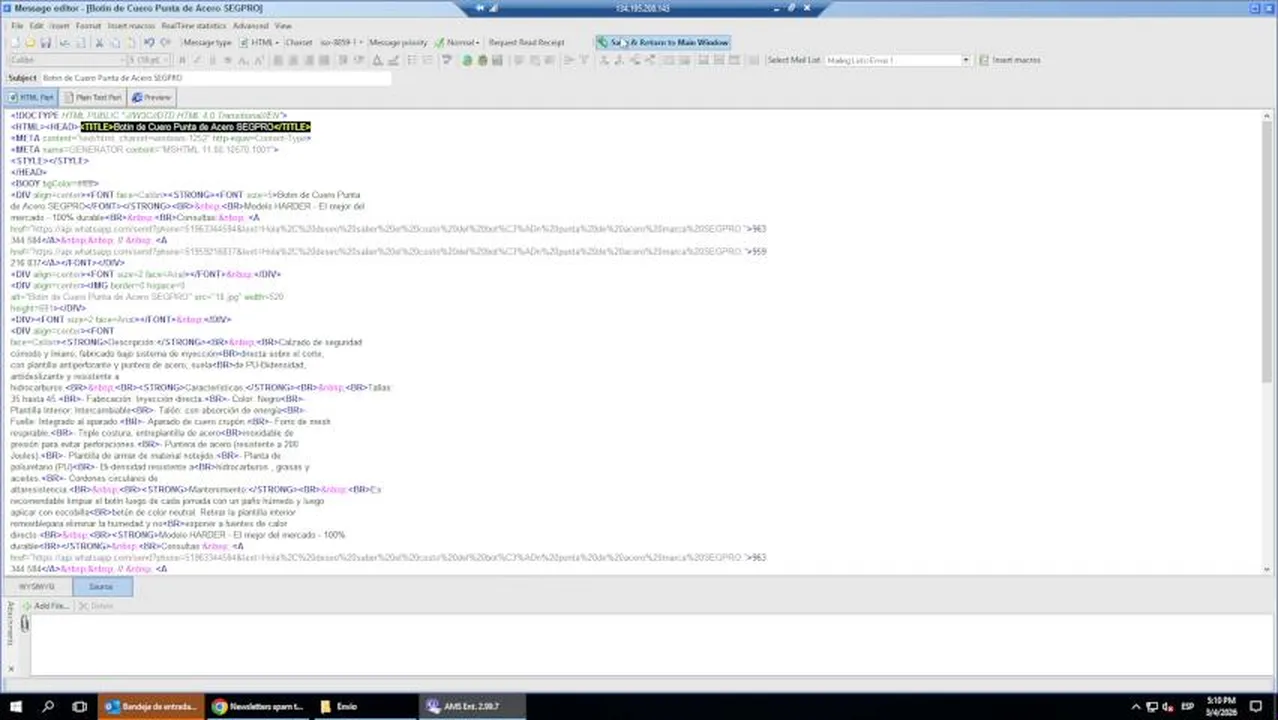1278x720 pixels.
Task: Open the Preview tab
Action: pos(152,97)
